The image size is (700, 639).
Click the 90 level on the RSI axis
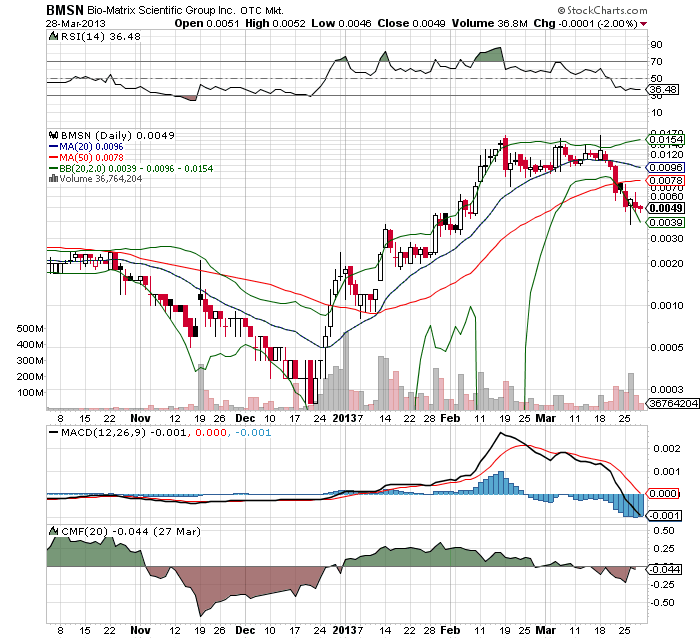(657, 44)
